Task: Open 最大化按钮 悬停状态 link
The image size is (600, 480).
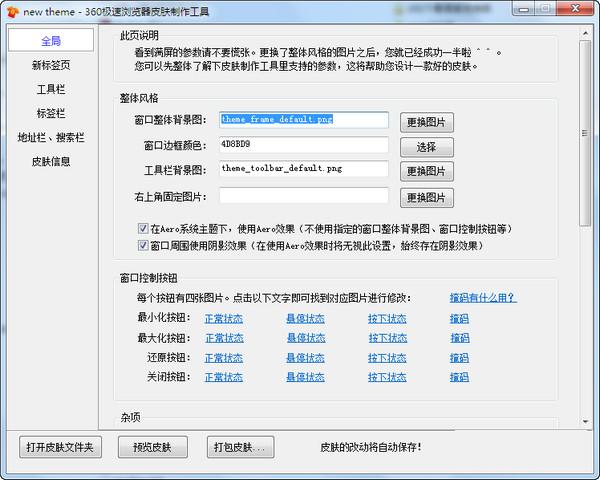Action: click(306, 338)
